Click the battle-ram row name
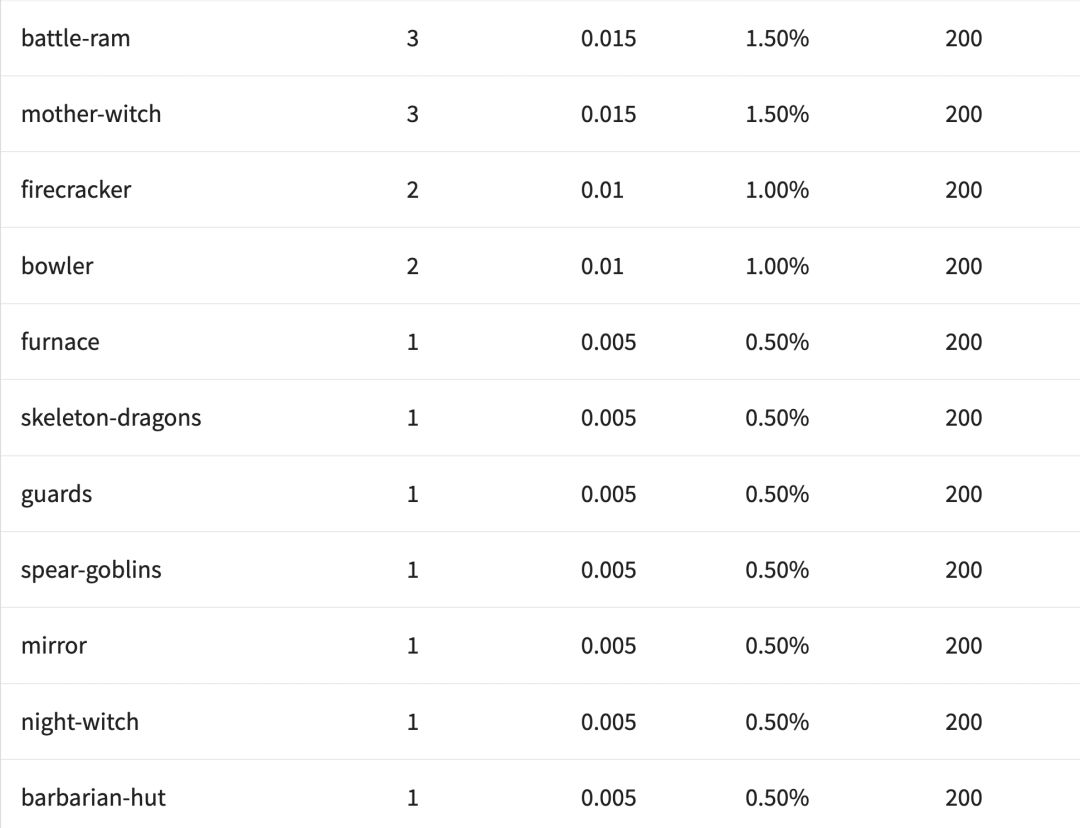Image resolution: width=1080 pixels, height=828 pixels. (x=75, y=39)
